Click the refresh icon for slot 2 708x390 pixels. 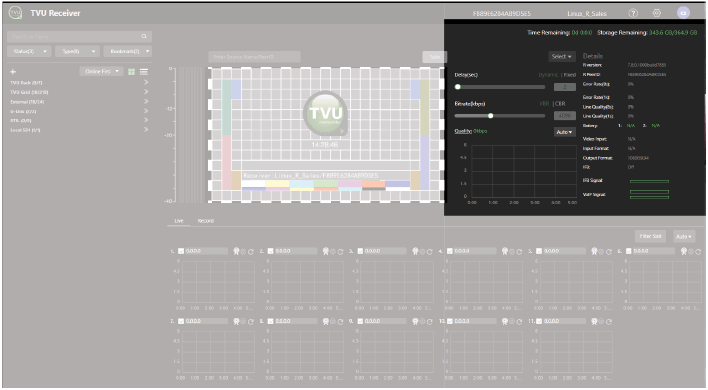(340, 251)
